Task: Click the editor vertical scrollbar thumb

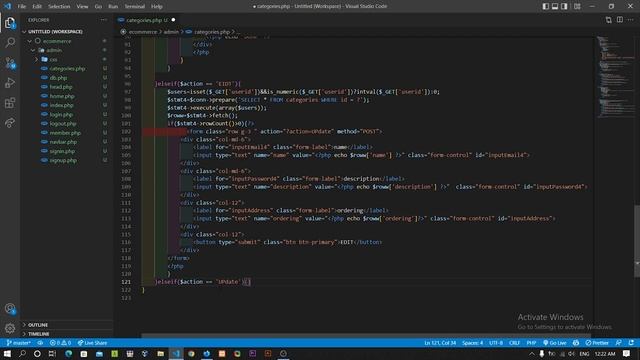Action: pos(637,241)
